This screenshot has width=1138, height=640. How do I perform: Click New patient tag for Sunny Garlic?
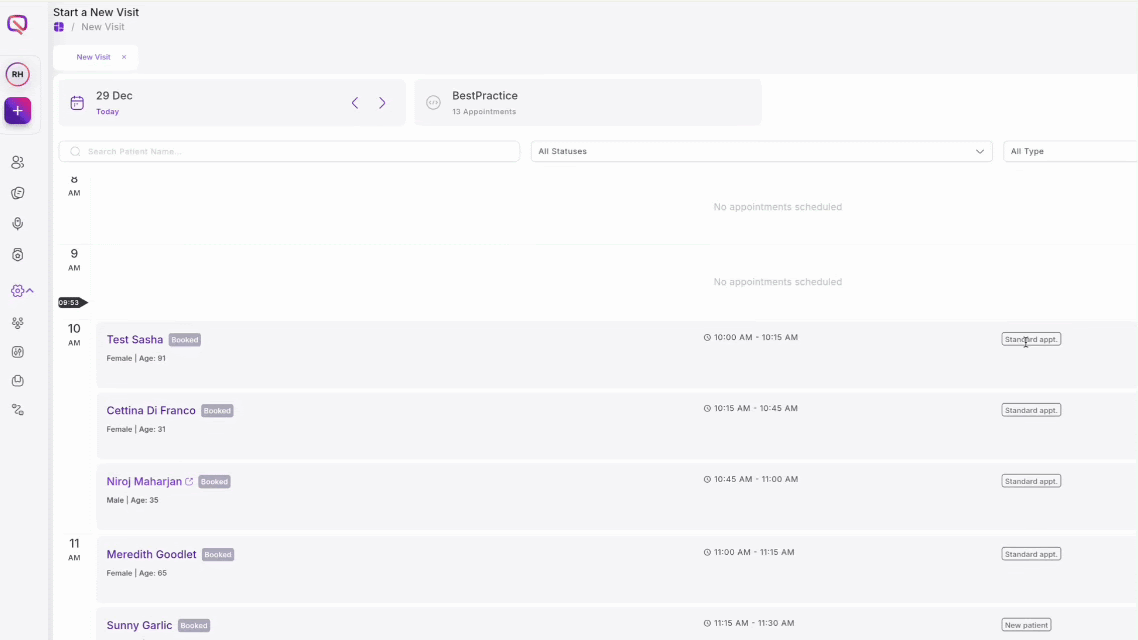pyautogui.click(x=1026, y=625)
